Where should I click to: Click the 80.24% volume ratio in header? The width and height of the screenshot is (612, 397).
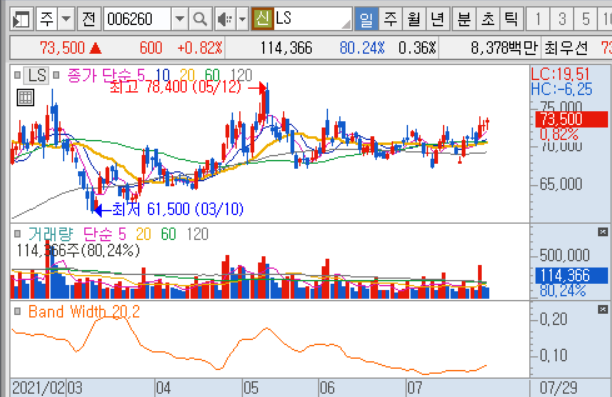coord(362,48)
